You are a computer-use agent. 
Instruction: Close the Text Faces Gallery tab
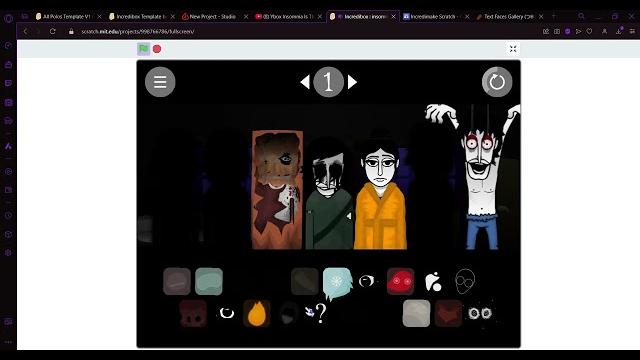coord(541,17)
